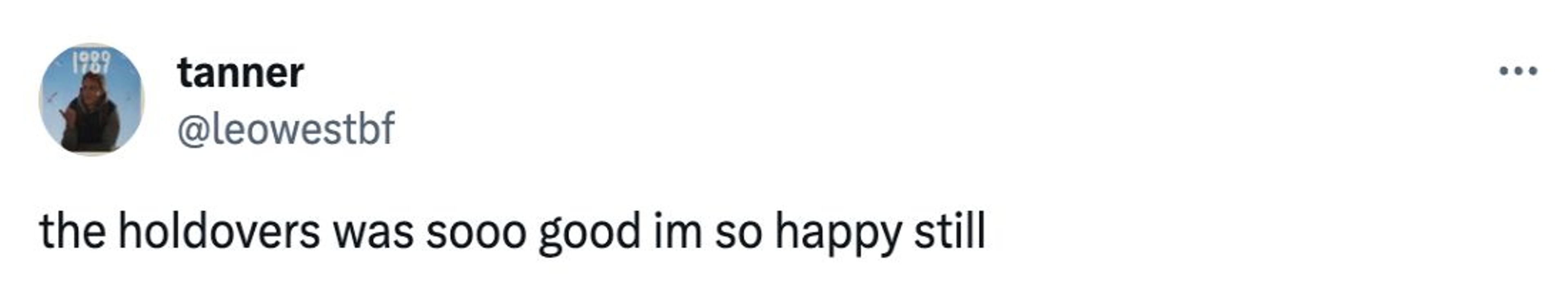Visit the @leowestbf handle link
Viewport: 1568px width, 299px height.
point(286,128)
